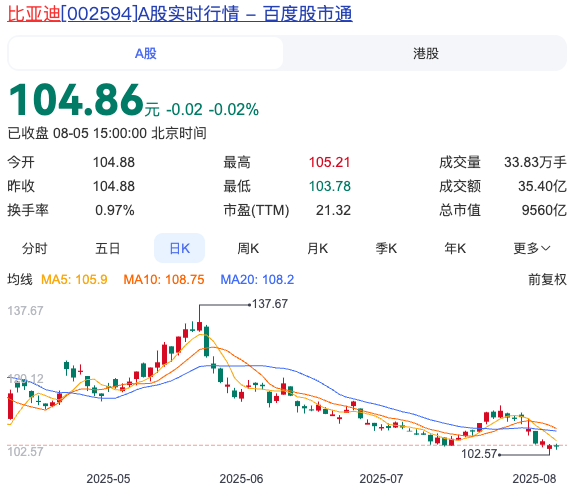Click the current price 104.86
The width and height of the screenshot is (576, 493).
[x=76, y=100]
